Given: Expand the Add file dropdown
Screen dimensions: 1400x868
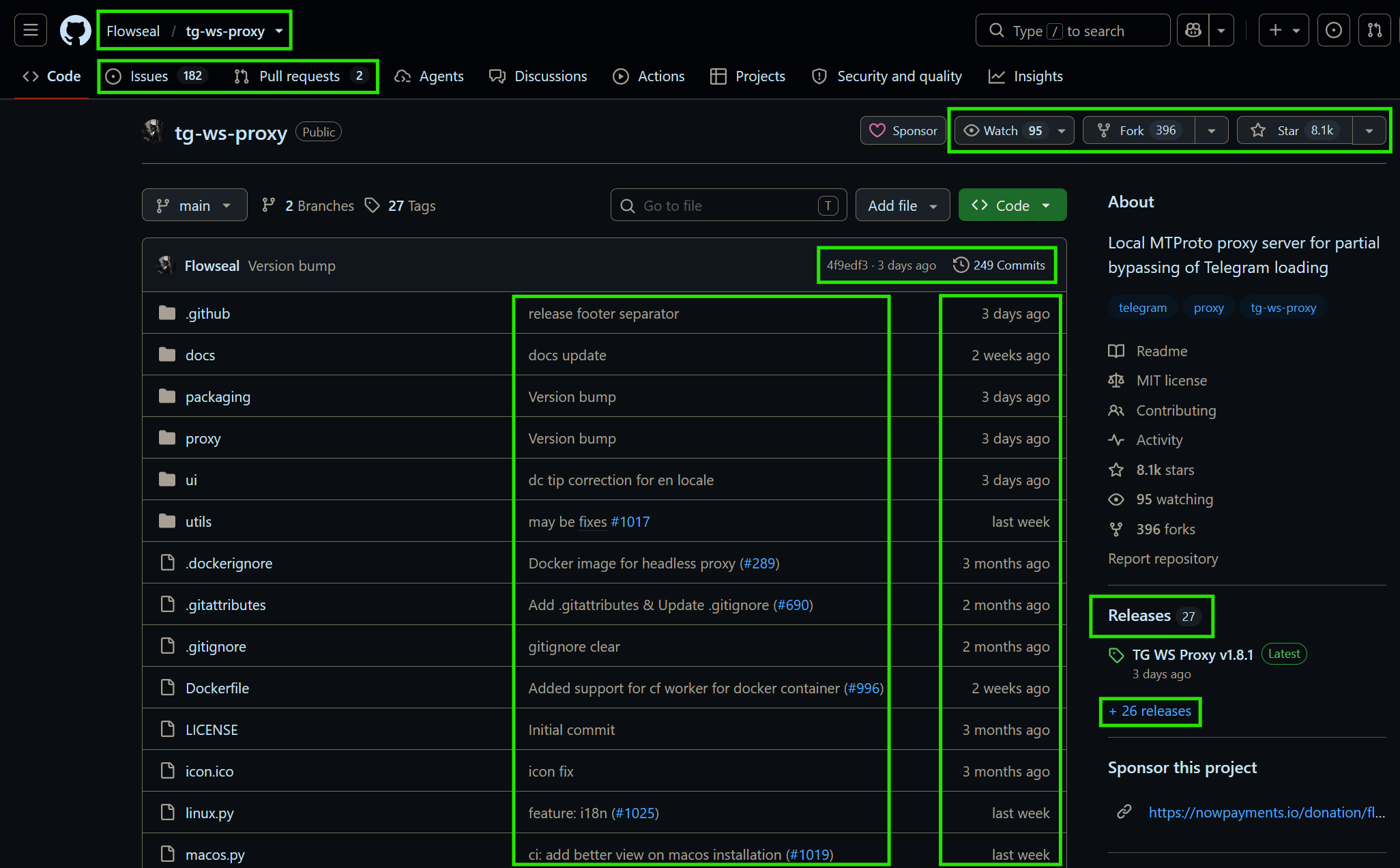Looking at the screenshot, I should [x=903, y=205].
